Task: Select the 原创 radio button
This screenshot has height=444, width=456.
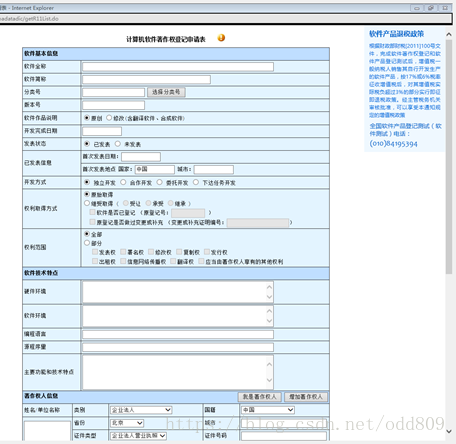Action: tap(87, 118)
